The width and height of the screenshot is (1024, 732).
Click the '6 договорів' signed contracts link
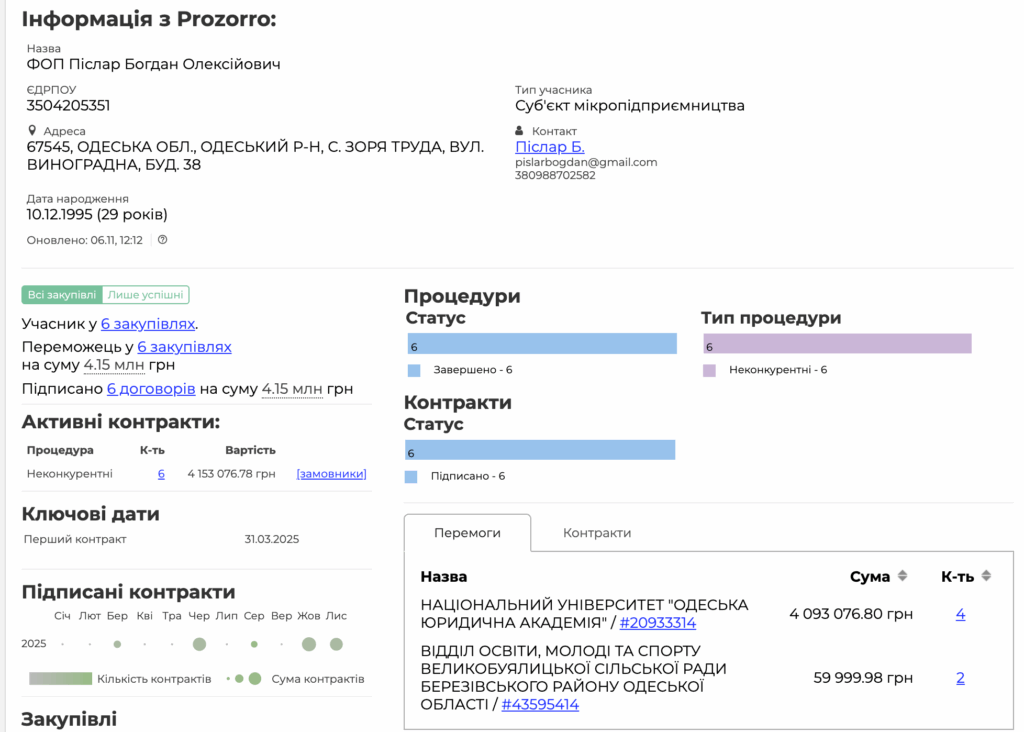pyautogui.click(x=151, y=389)
